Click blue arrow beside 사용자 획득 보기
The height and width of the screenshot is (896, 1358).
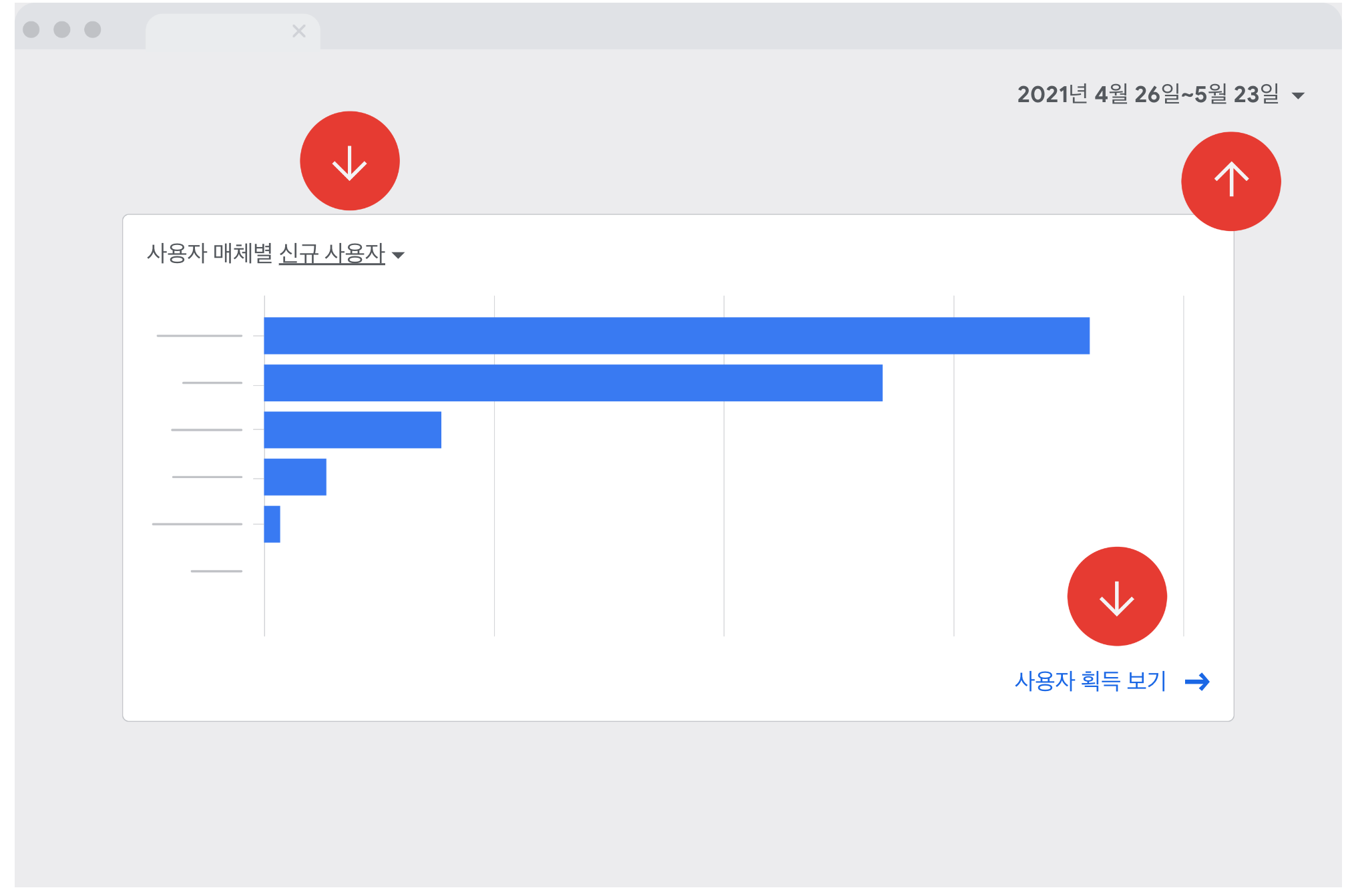[1196, 682]
